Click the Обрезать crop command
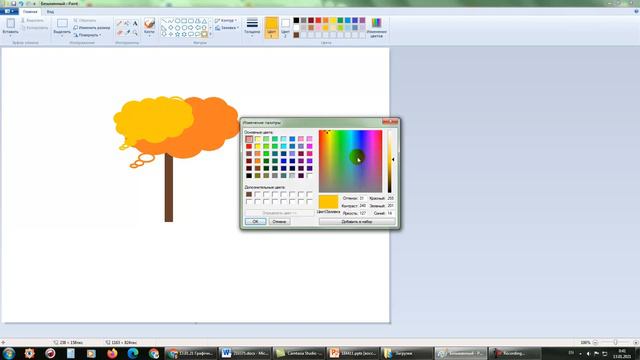 [85, 20]
